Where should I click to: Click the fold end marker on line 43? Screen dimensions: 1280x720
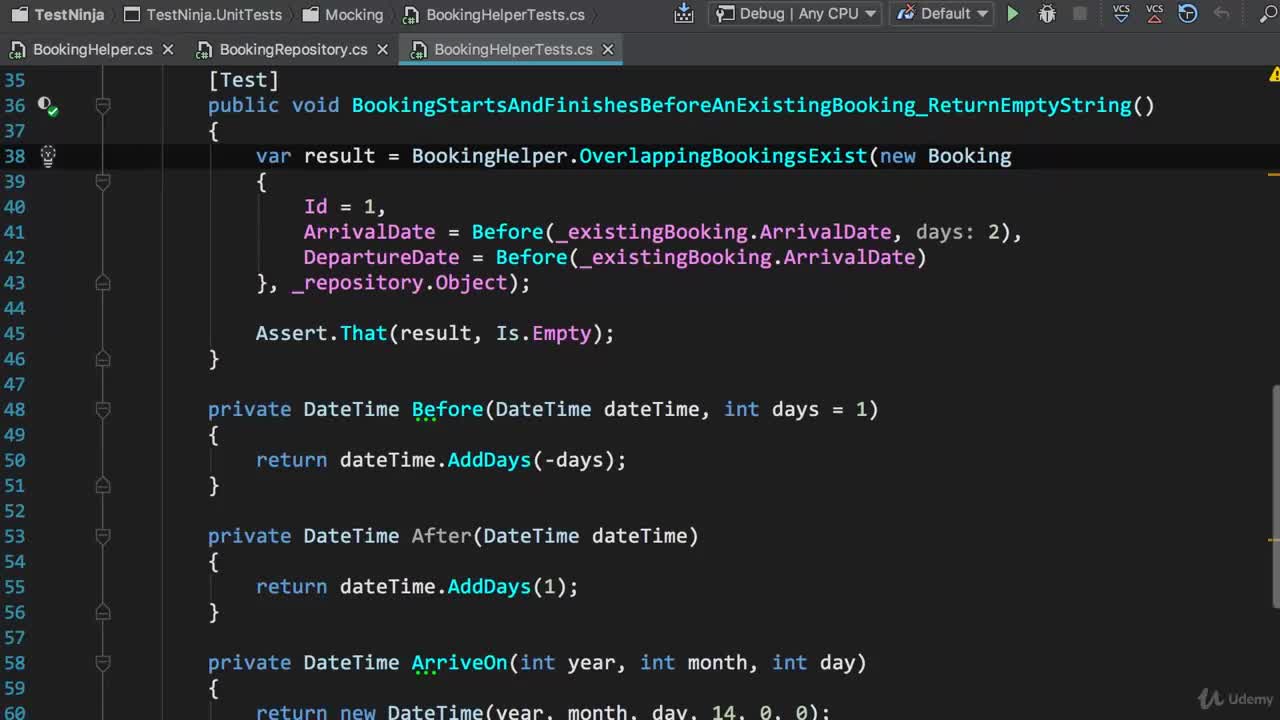102,283
